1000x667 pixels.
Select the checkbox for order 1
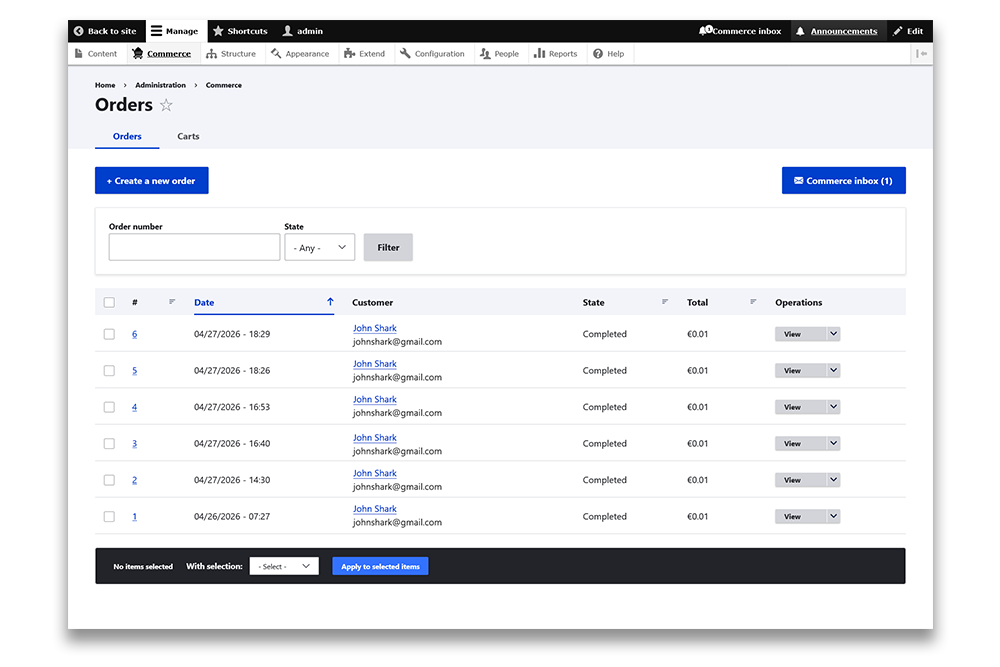click(x=109, y=517)
